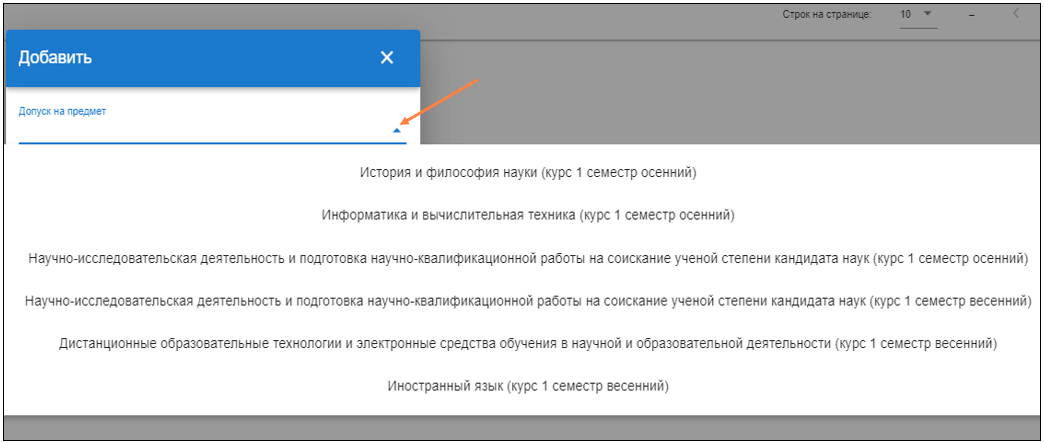The height and width of the screenshot is (442, 1044).
Task: Click the page range dash indicator
Action: [971, 15]
